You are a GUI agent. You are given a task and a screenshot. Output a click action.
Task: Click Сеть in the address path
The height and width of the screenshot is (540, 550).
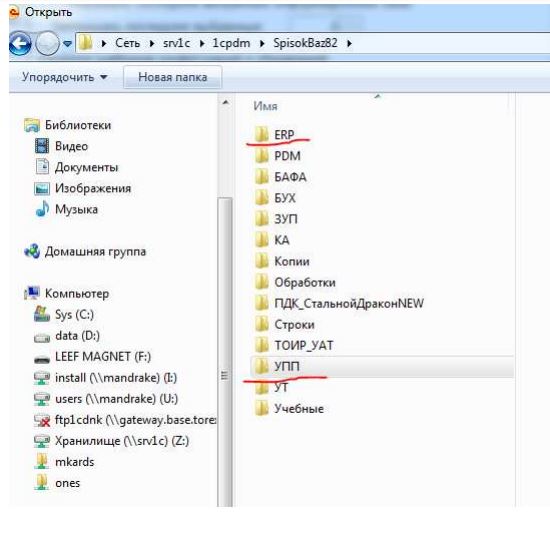coord(127,43)
